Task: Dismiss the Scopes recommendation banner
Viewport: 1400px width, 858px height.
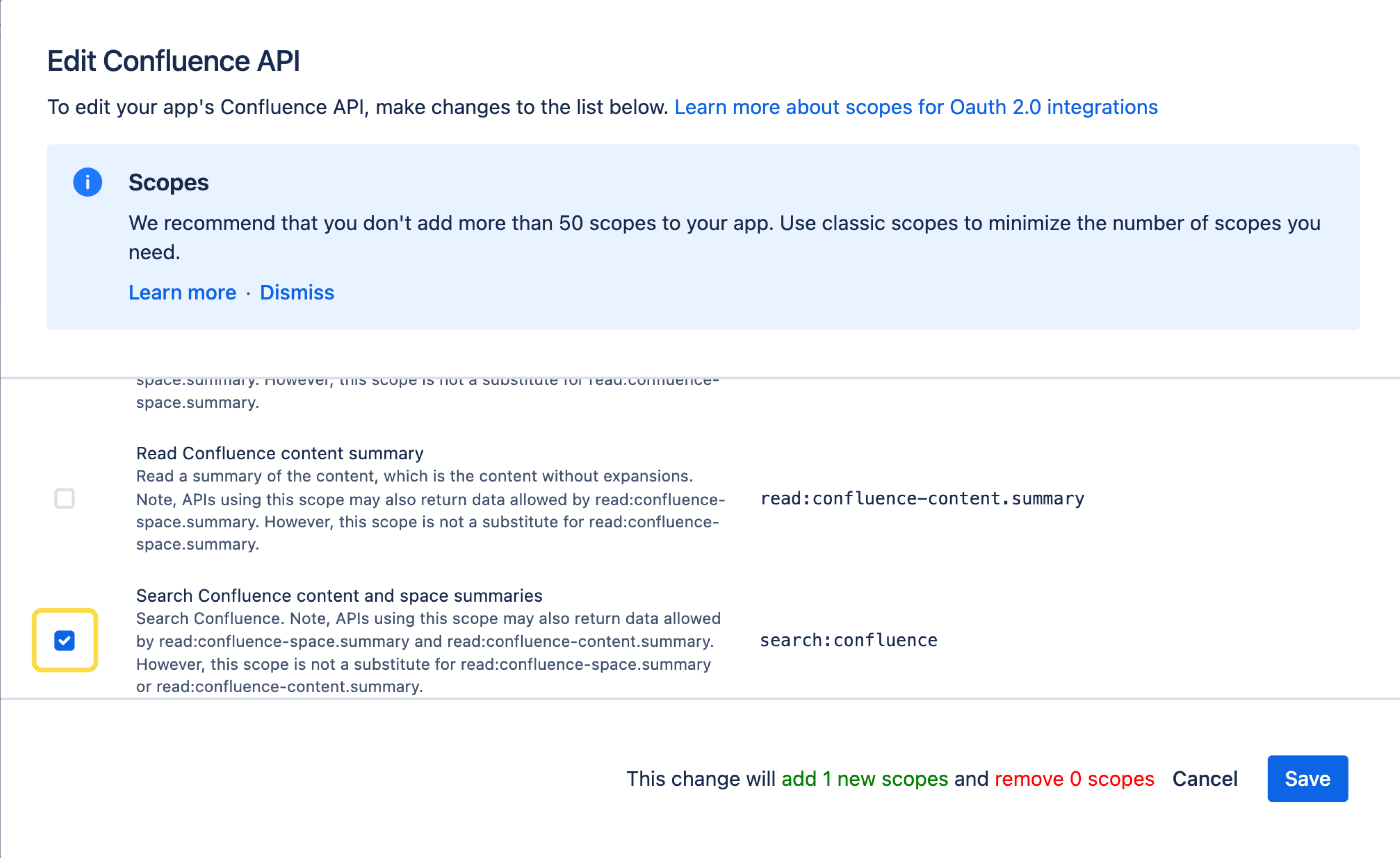Action: pos(296,292)
